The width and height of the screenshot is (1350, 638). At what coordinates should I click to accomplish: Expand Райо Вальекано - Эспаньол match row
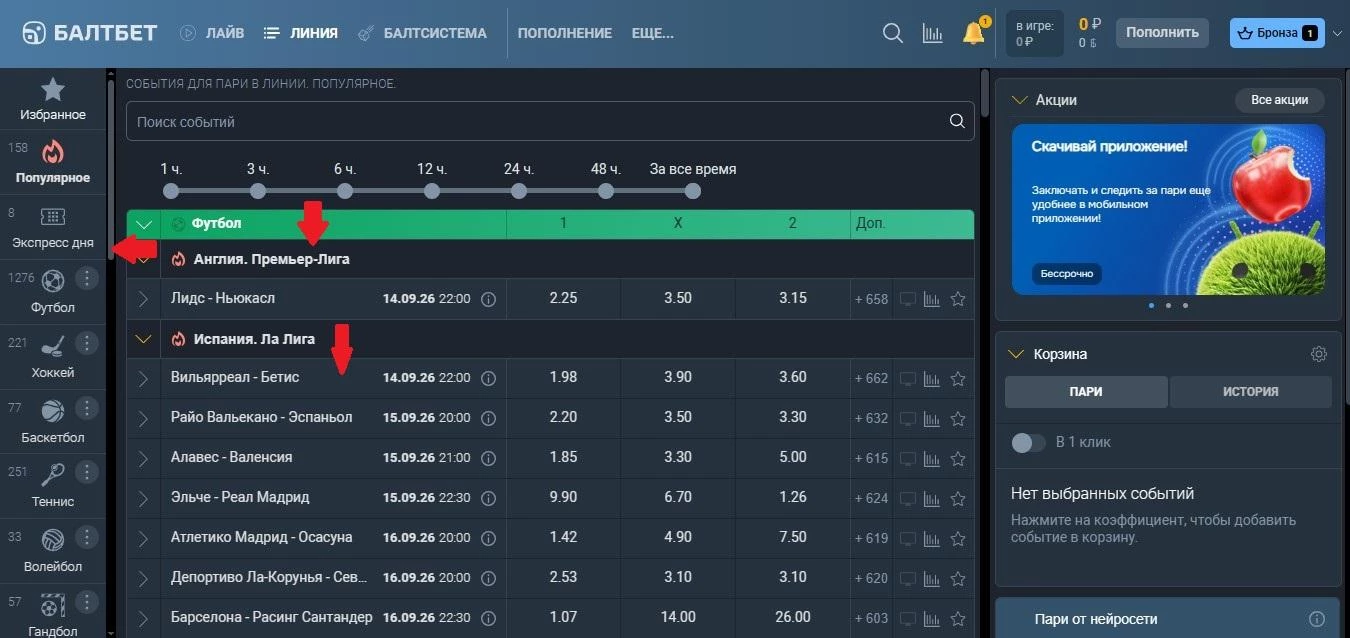143,418
